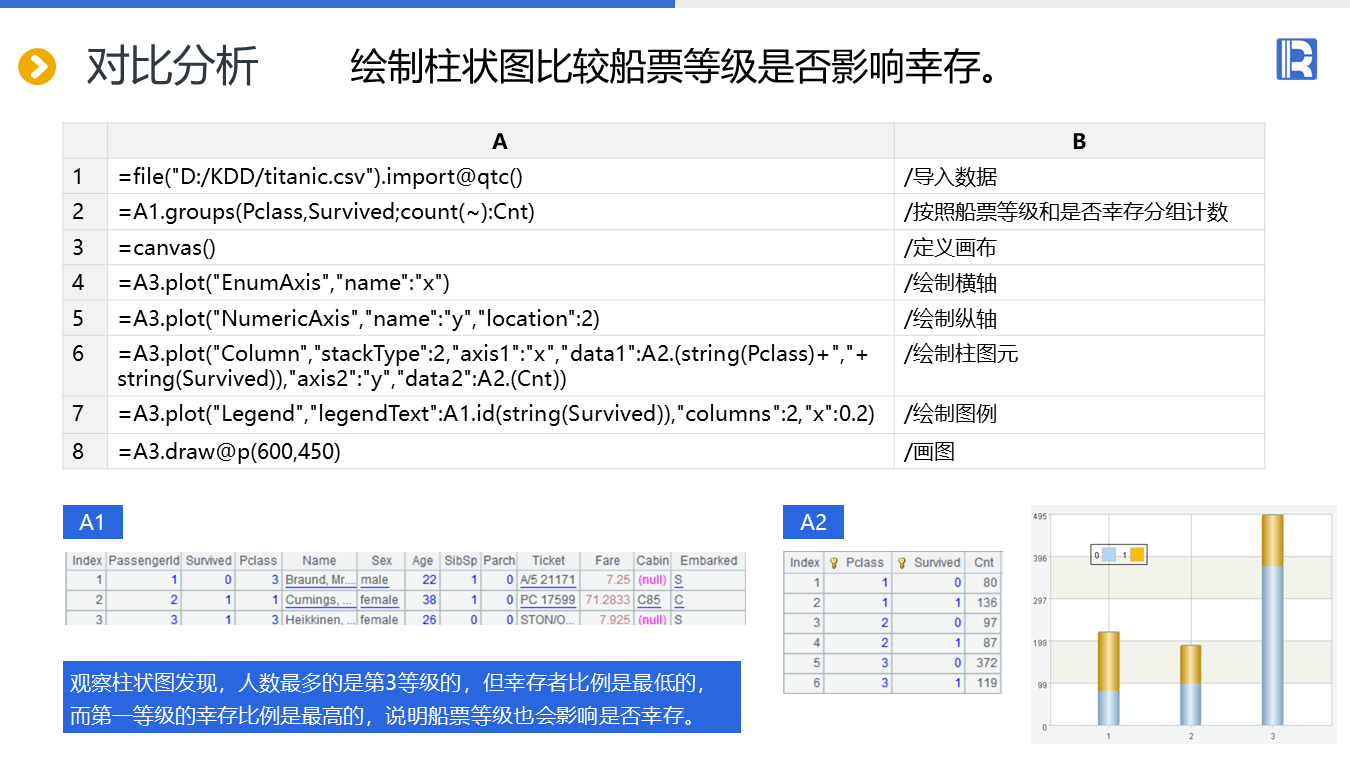Click the Fare column header
Image resolution: width=1350 pixels, height=759 pixels.
pos(607,561)
